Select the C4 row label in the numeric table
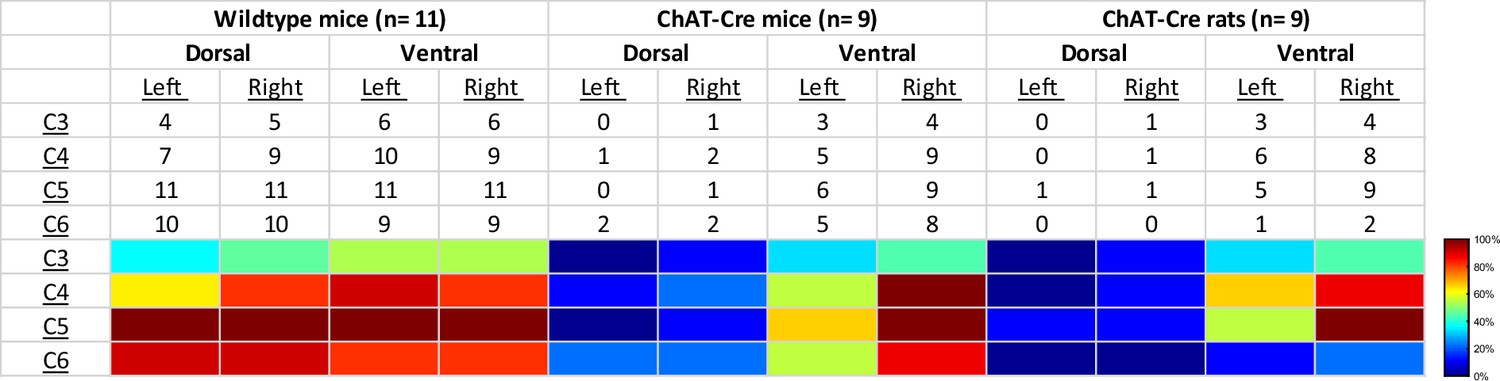Image resolution: width=1500 pixels, height=381 pixels. point(55,158)
